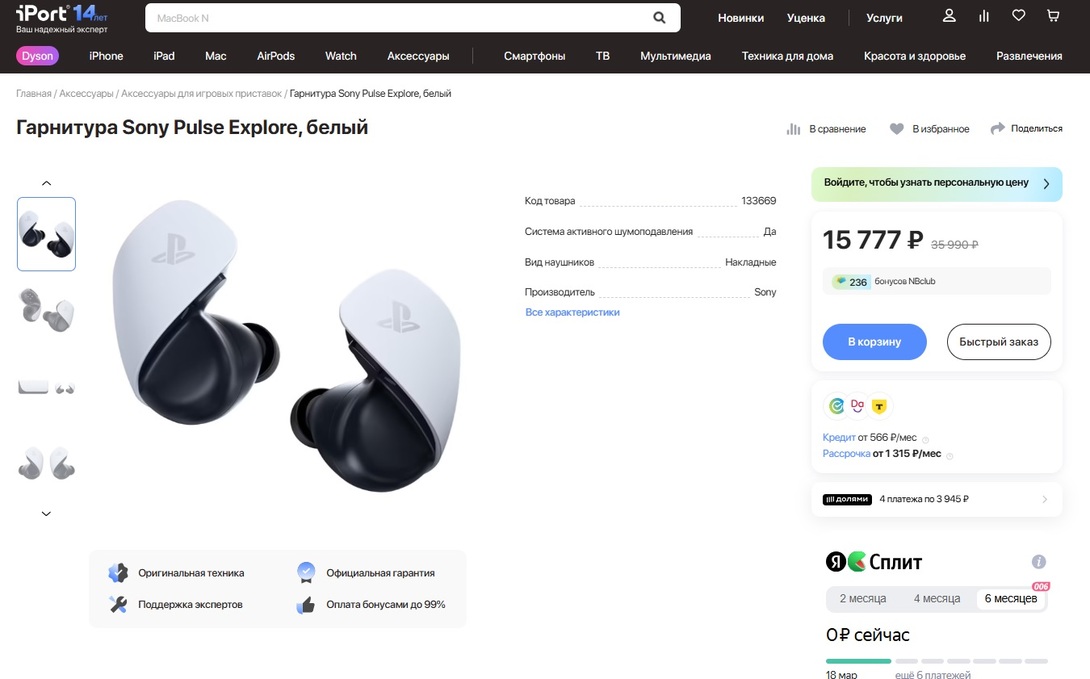This screenshot has height=679, width=1090.
Task: Share this product page
Action: click(1026, 129)
